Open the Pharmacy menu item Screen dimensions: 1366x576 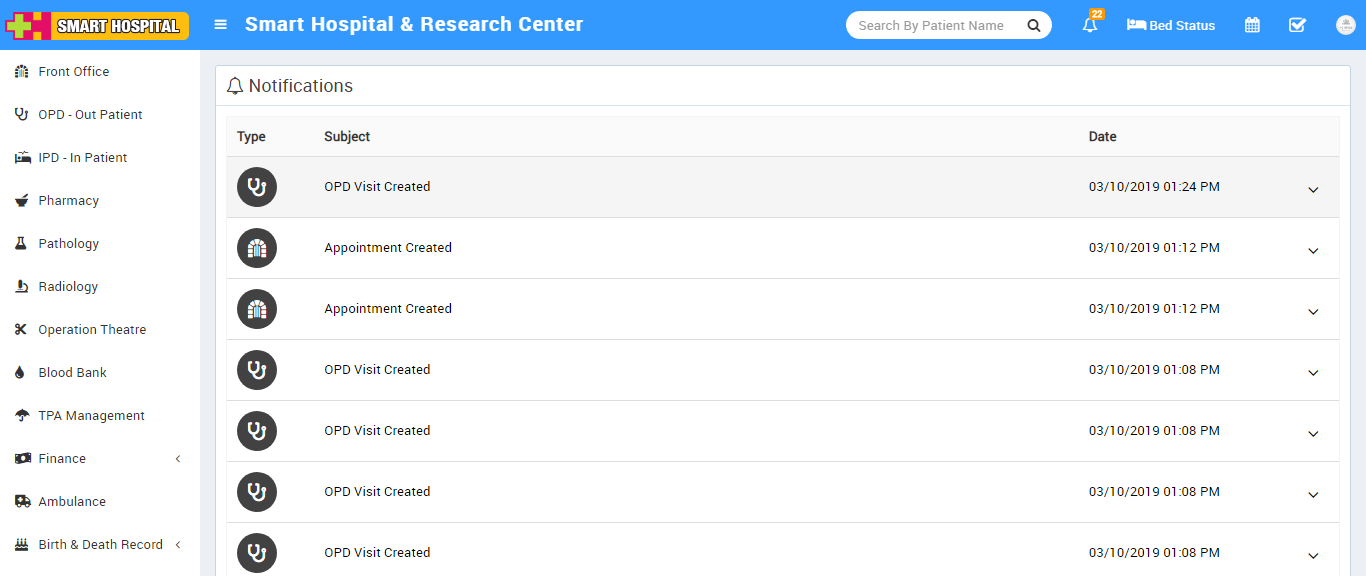click(x=68, y=201)
